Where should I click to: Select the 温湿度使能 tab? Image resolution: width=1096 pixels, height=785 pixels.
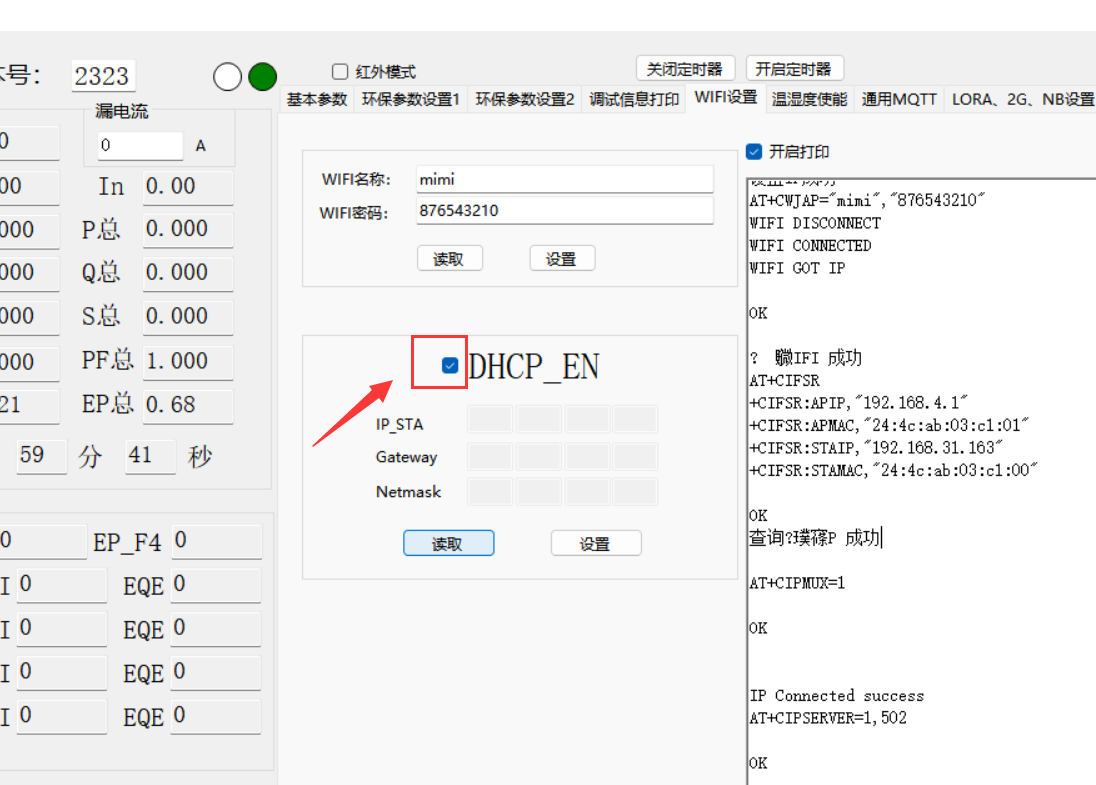(809, 99)
